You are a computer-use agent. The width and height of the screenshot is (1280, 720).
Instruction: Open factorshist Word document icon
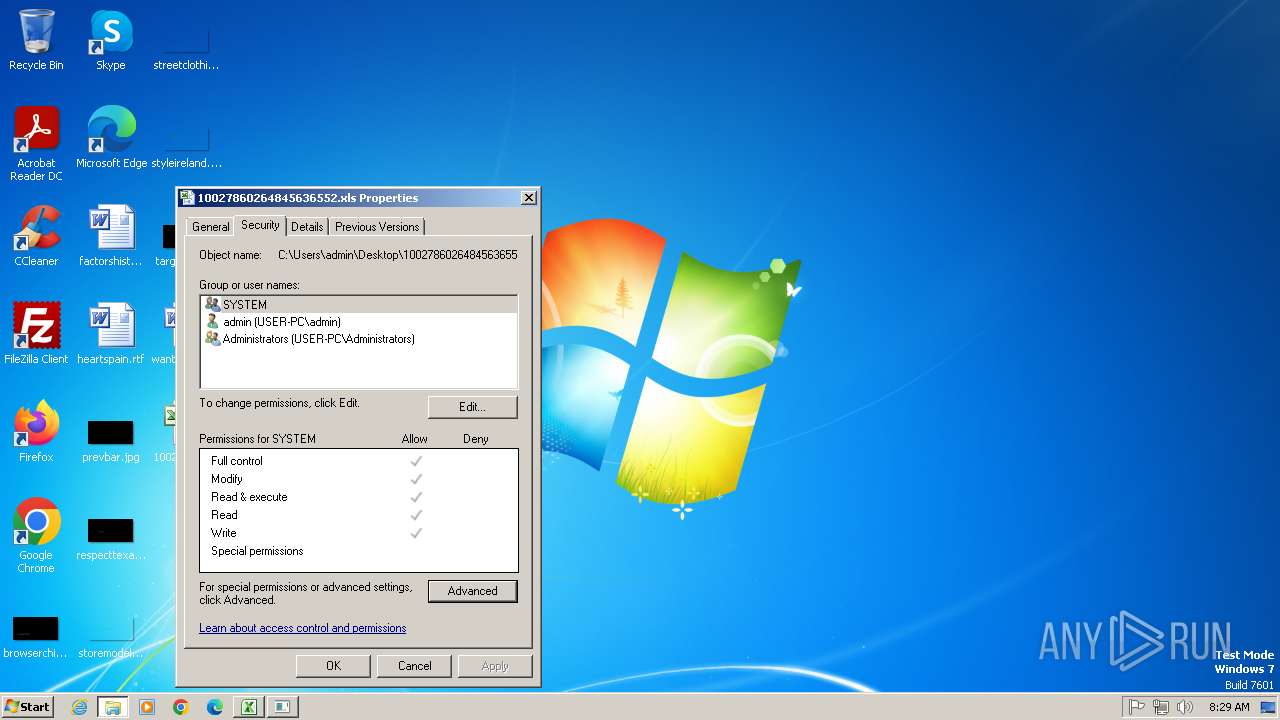coord(111,236)
